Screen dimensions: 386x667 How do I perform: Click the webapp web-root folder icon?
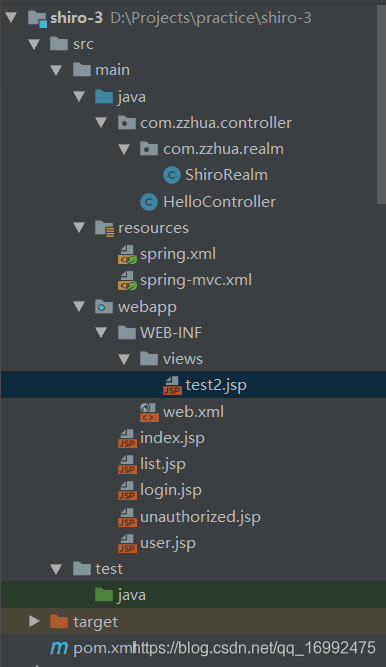[x=104, y=307]
